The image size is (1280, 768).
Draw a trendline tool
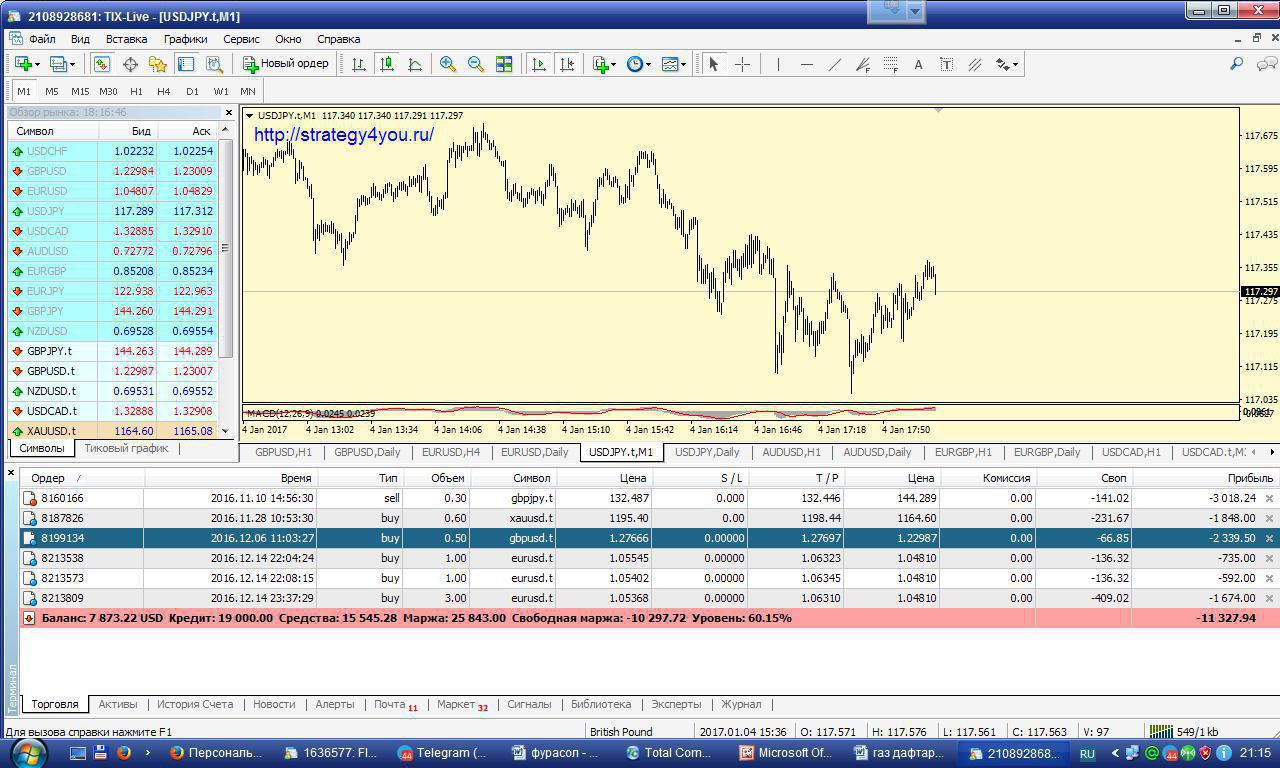(x=834, y=64)
